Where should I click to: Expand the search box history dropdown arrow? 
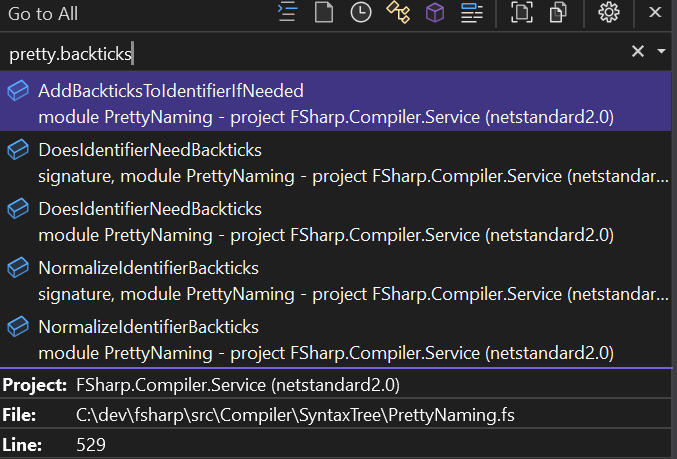(661, 52)
